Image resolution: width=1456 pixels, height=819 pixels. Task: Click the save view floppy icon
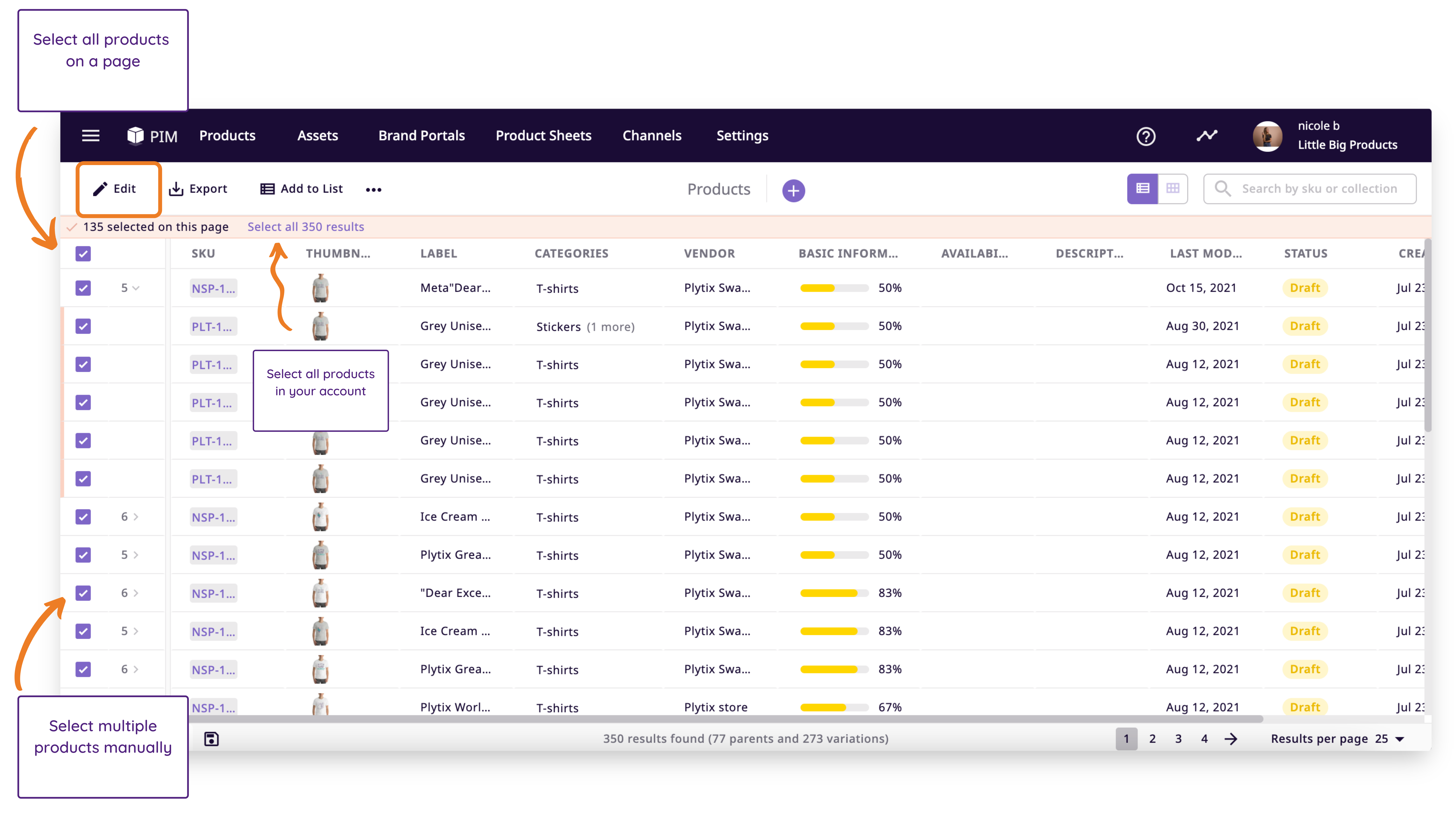(211, 739)
